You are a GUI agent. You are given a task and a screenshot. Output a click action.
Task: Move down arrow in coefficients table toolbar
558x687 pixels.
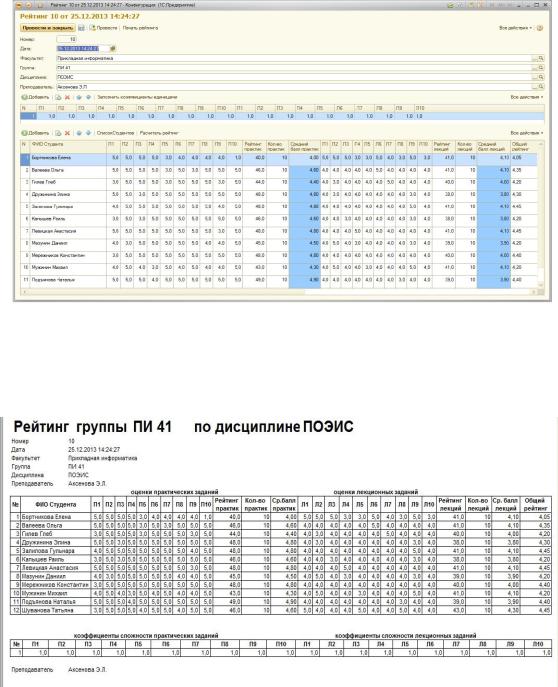88,97
